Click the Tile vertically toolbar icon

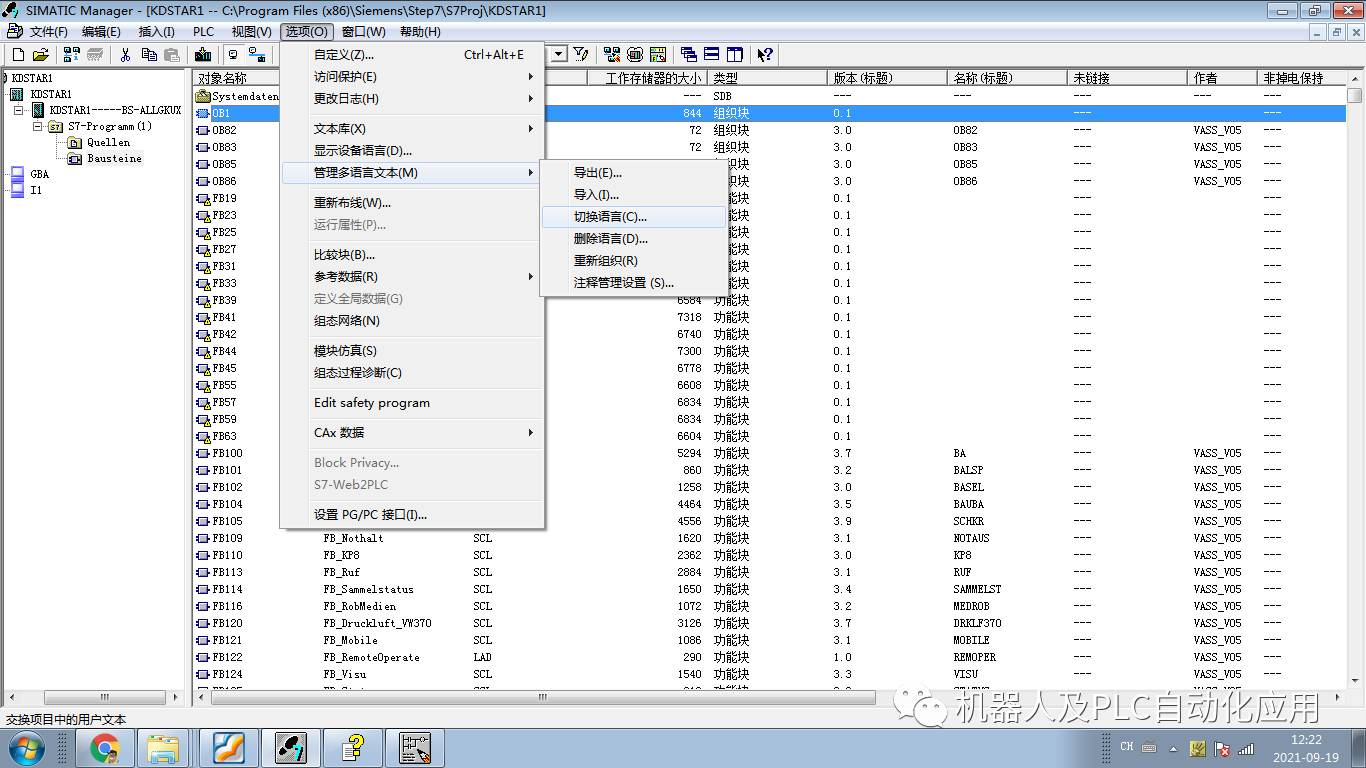pyautogui.click(x=734, y=54)
